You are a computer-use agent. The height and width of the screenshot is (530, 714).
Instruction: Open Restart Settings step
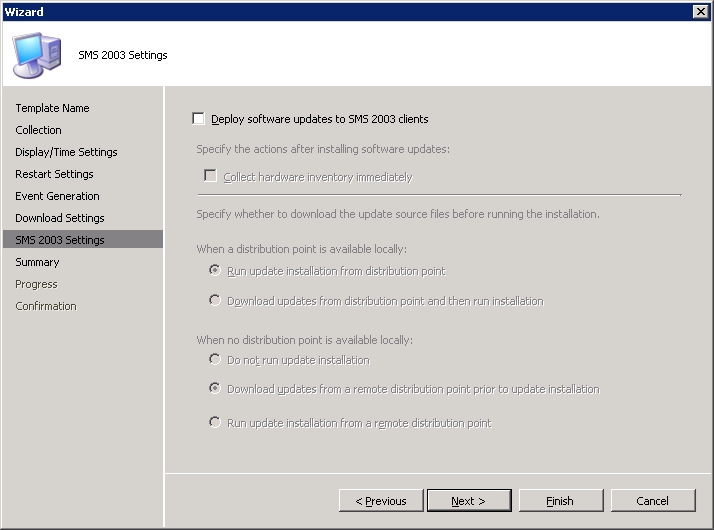coord(54,174)
